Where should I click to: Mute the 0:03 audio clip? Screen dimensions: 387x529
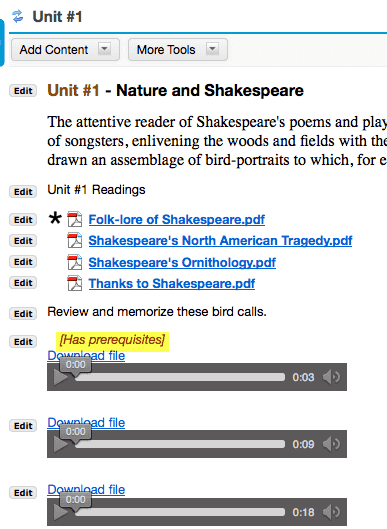331,377
